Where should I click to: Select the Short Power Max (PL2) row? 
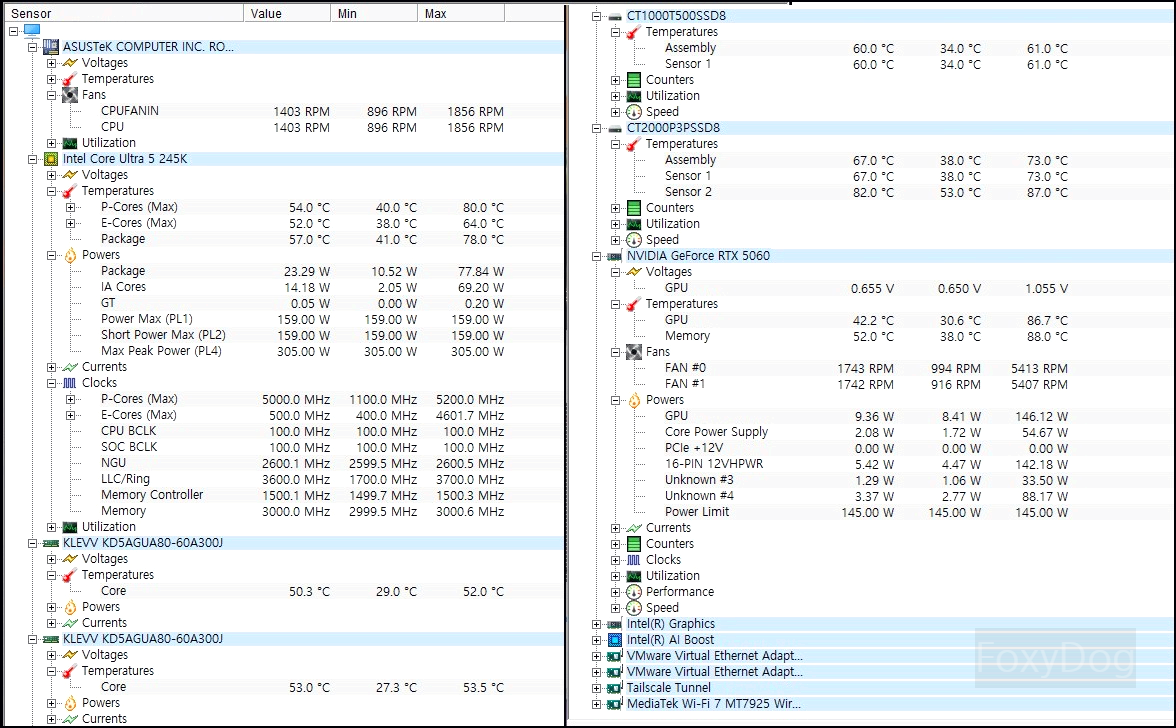pos(283,335)
